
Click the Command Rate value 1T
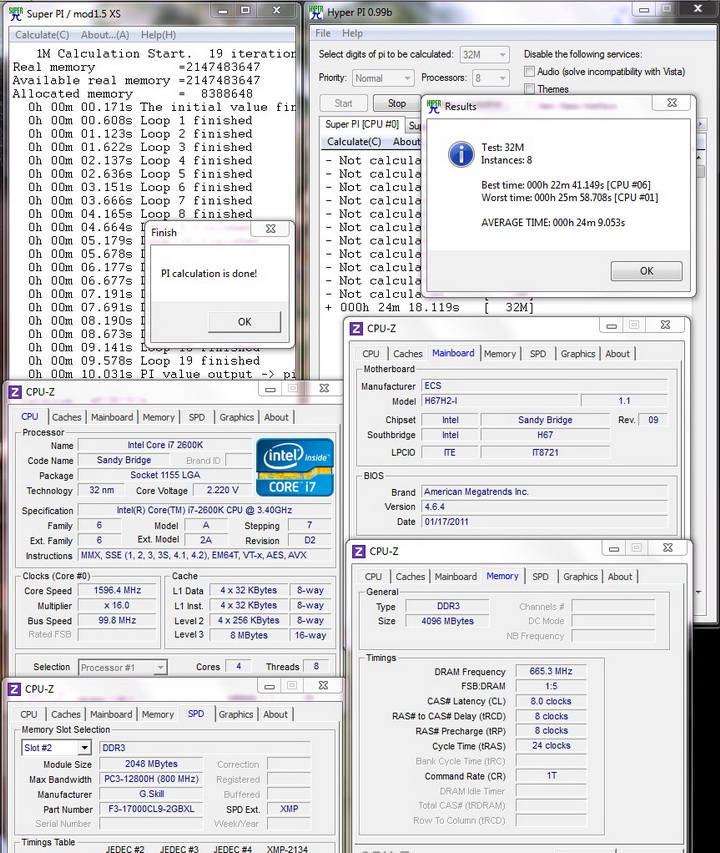551,776
